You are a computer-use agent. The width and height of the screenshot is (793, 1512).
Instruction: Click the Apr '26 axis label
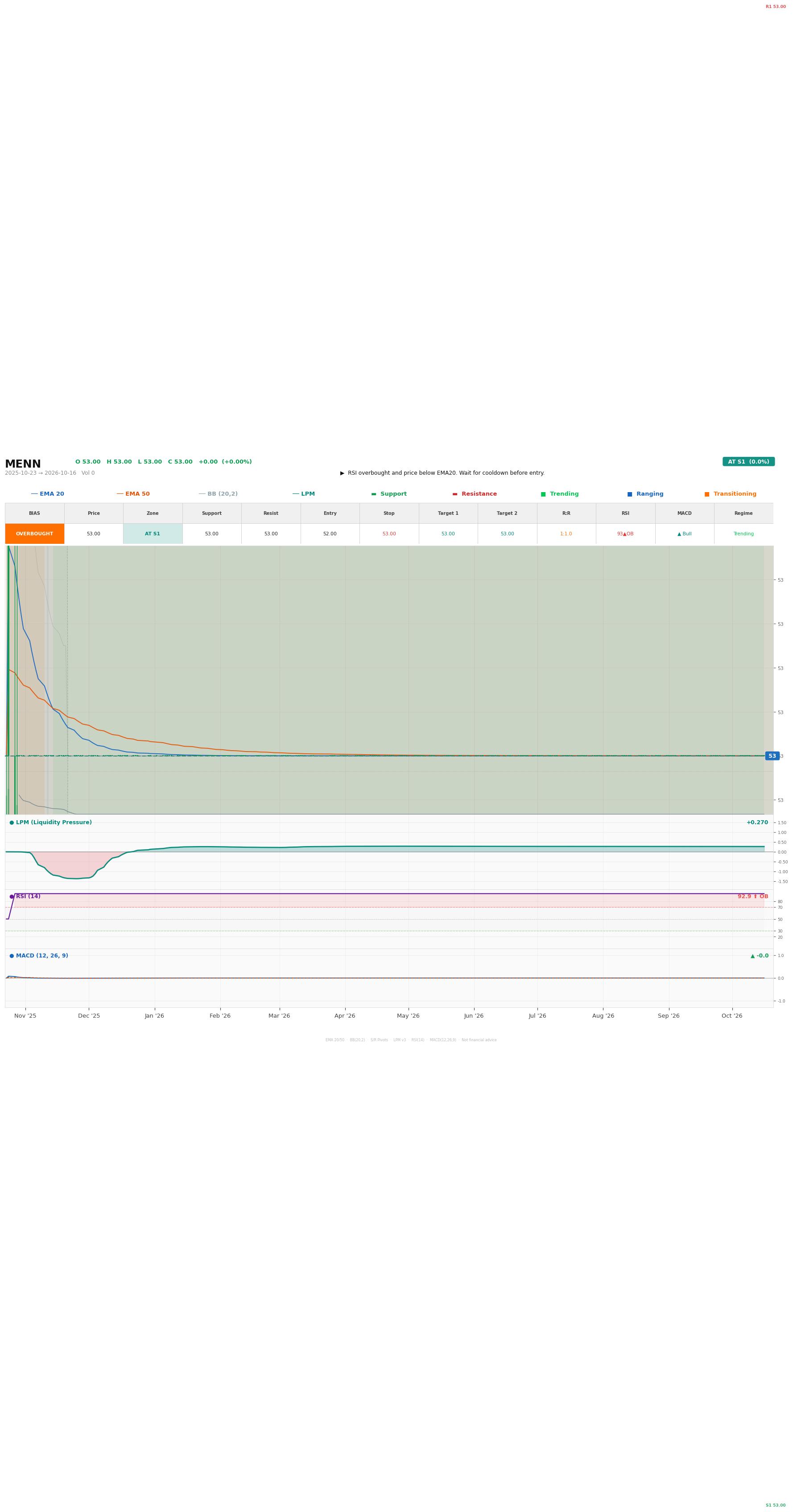[345, 1016]
